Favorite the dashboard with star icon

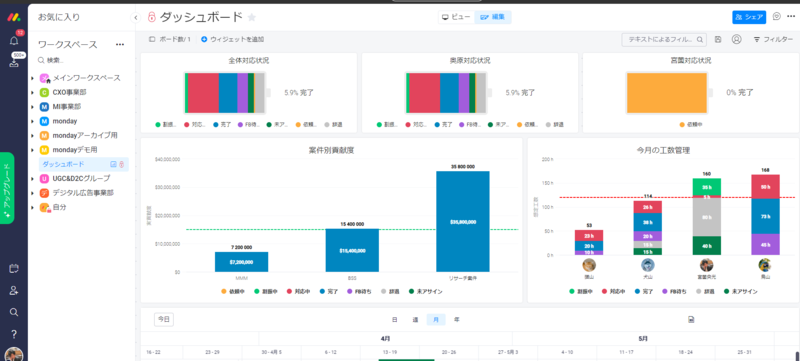pos(252,17)
